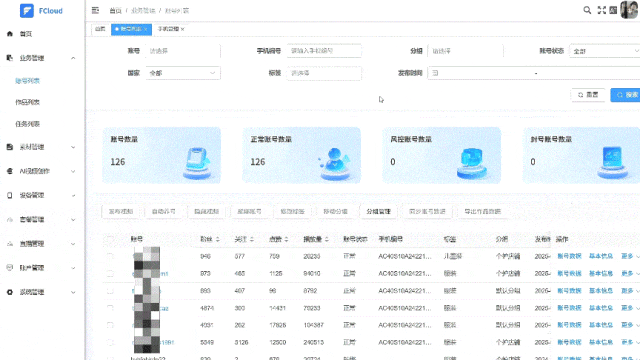Expand the 素材管理 sidebar menu
Screen dimensions: 640x360
(x=41, y=147)
